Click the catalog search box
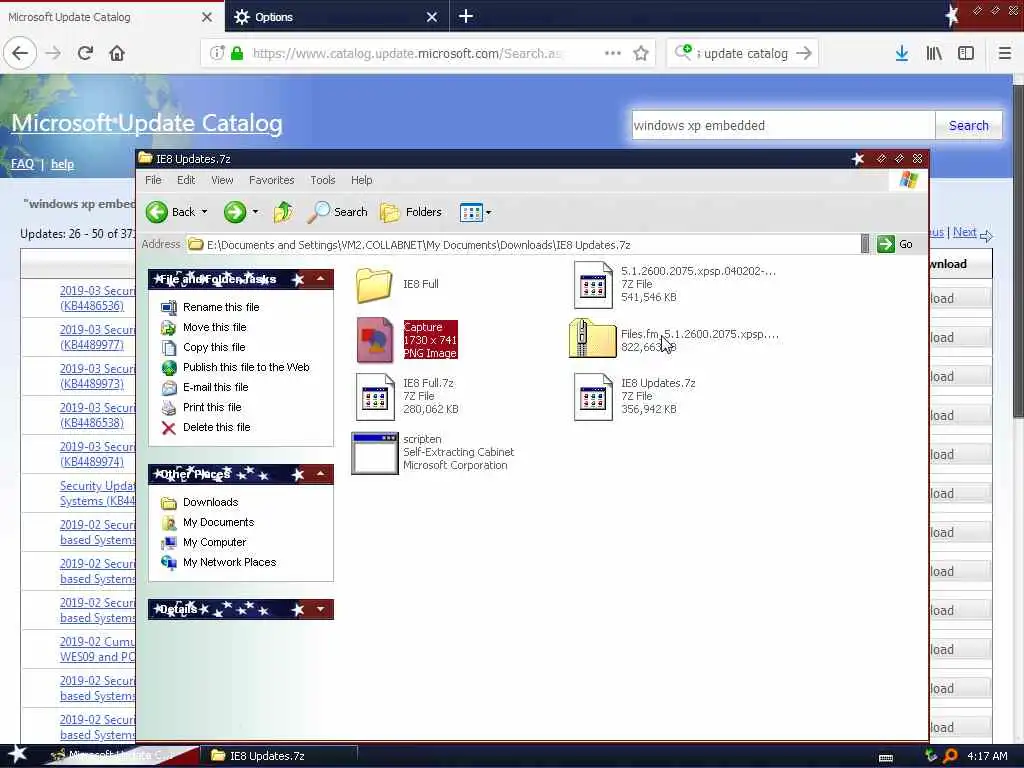The image size is (1024, 768). click(783, 125)
